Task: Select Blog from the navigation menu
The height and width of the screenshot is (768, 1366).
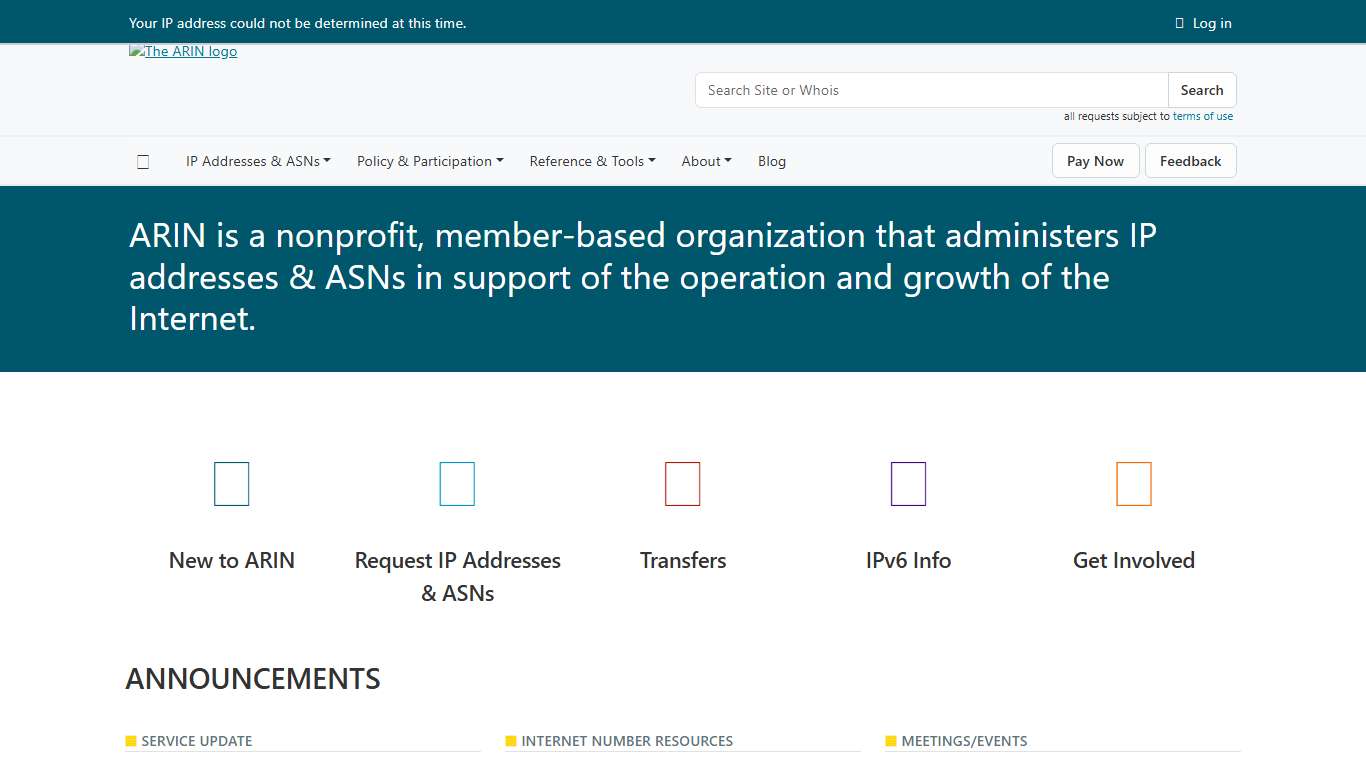Action: (772, 161)
